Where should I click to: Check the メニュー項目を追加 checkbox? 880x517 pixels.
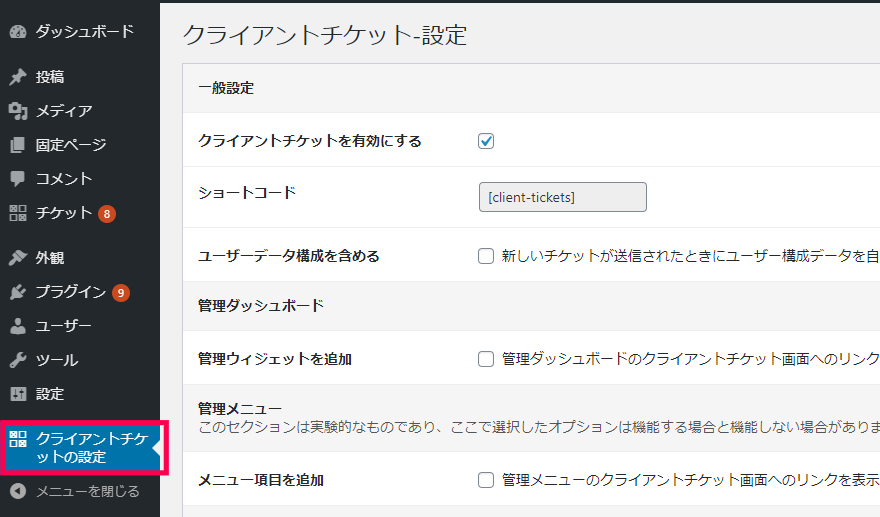486,480
